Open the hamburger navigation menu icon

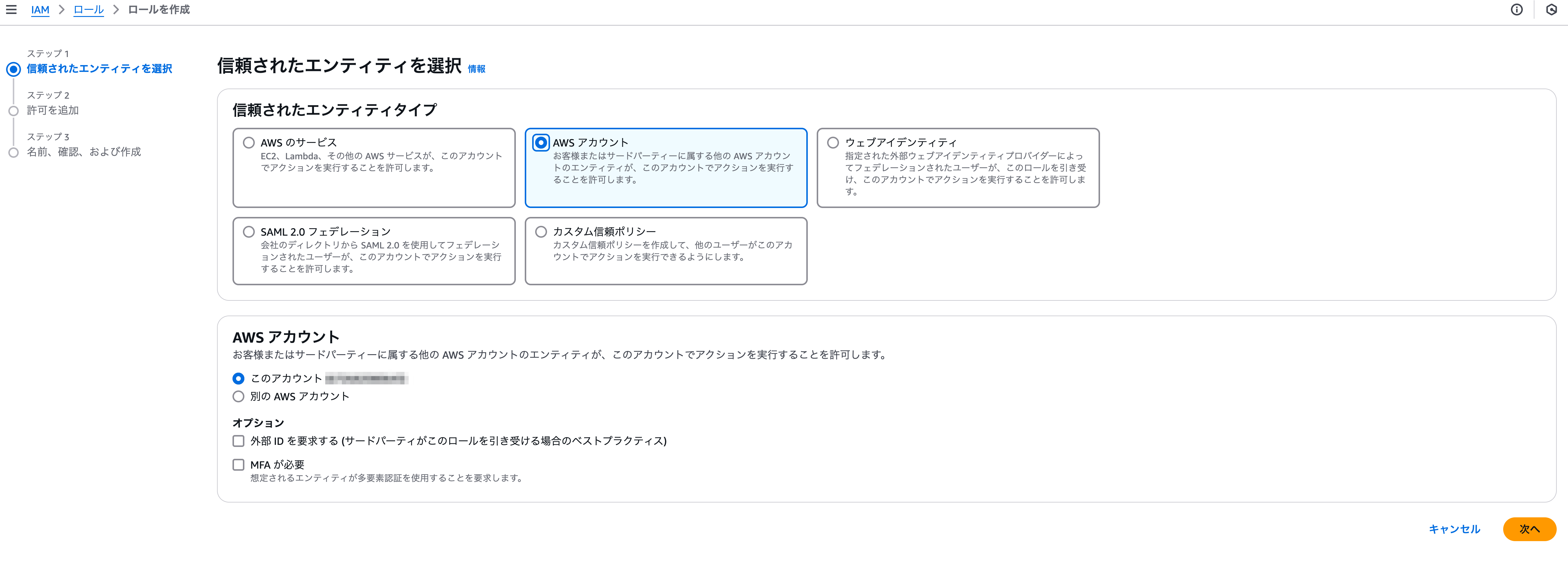(11, 10)
